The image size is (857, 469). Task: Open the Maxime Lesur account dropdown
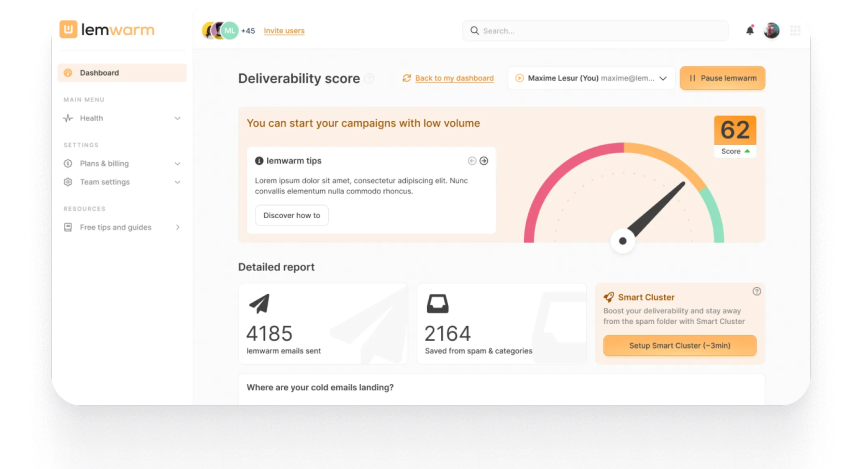click(x=591, y=78)
